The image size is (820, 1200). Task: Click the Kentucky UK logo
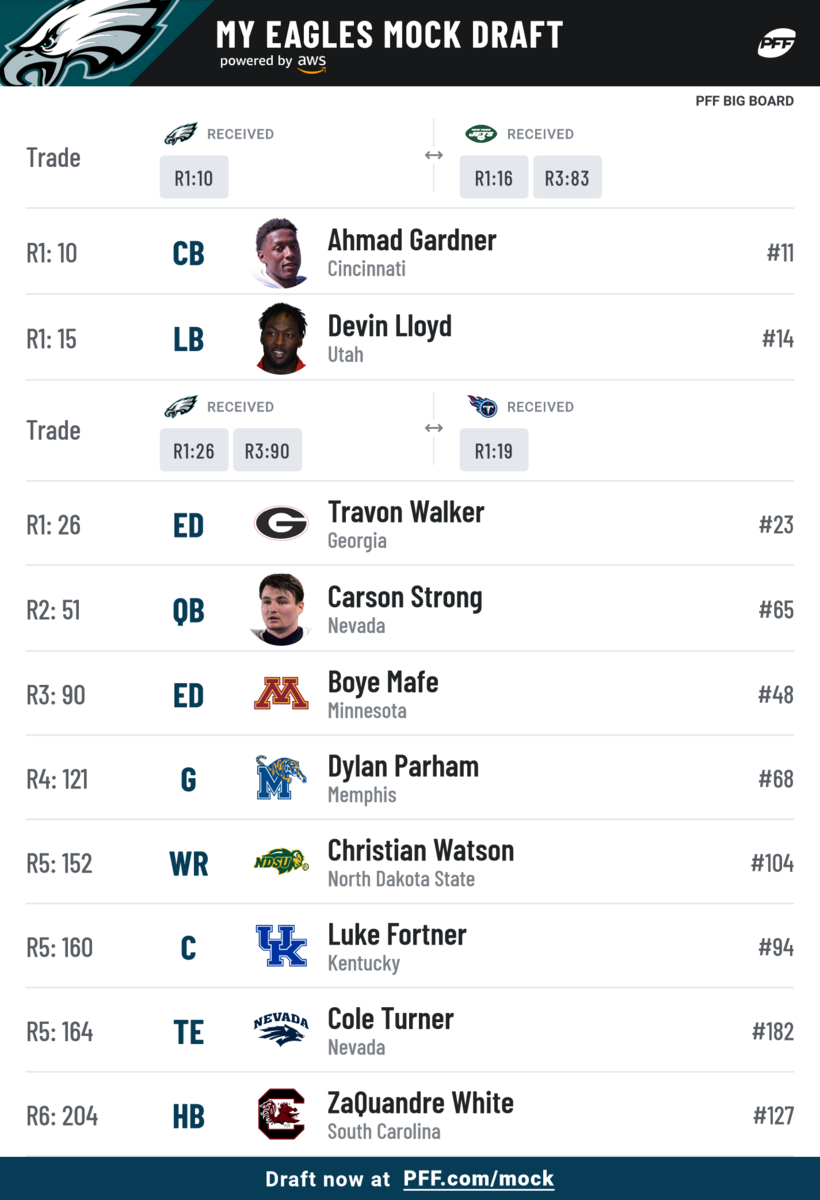(x=281, y=946)
